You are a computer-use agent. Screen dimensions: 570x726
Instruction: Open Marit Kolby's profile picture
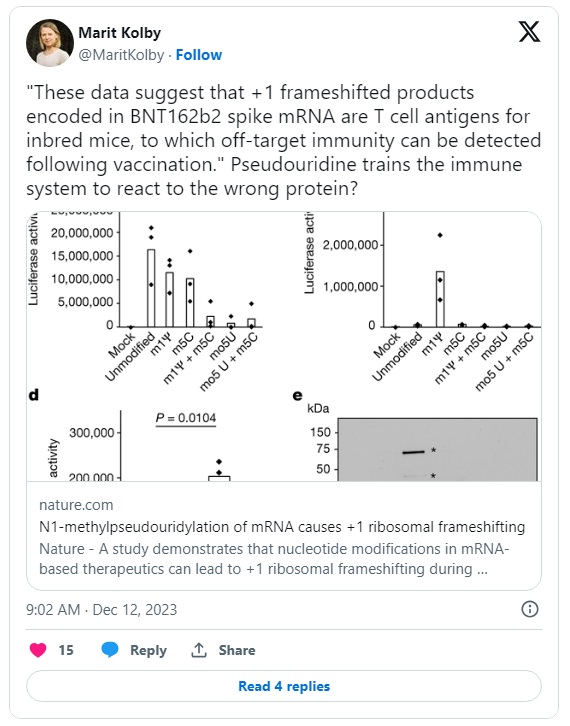click(x=50, y=43)
